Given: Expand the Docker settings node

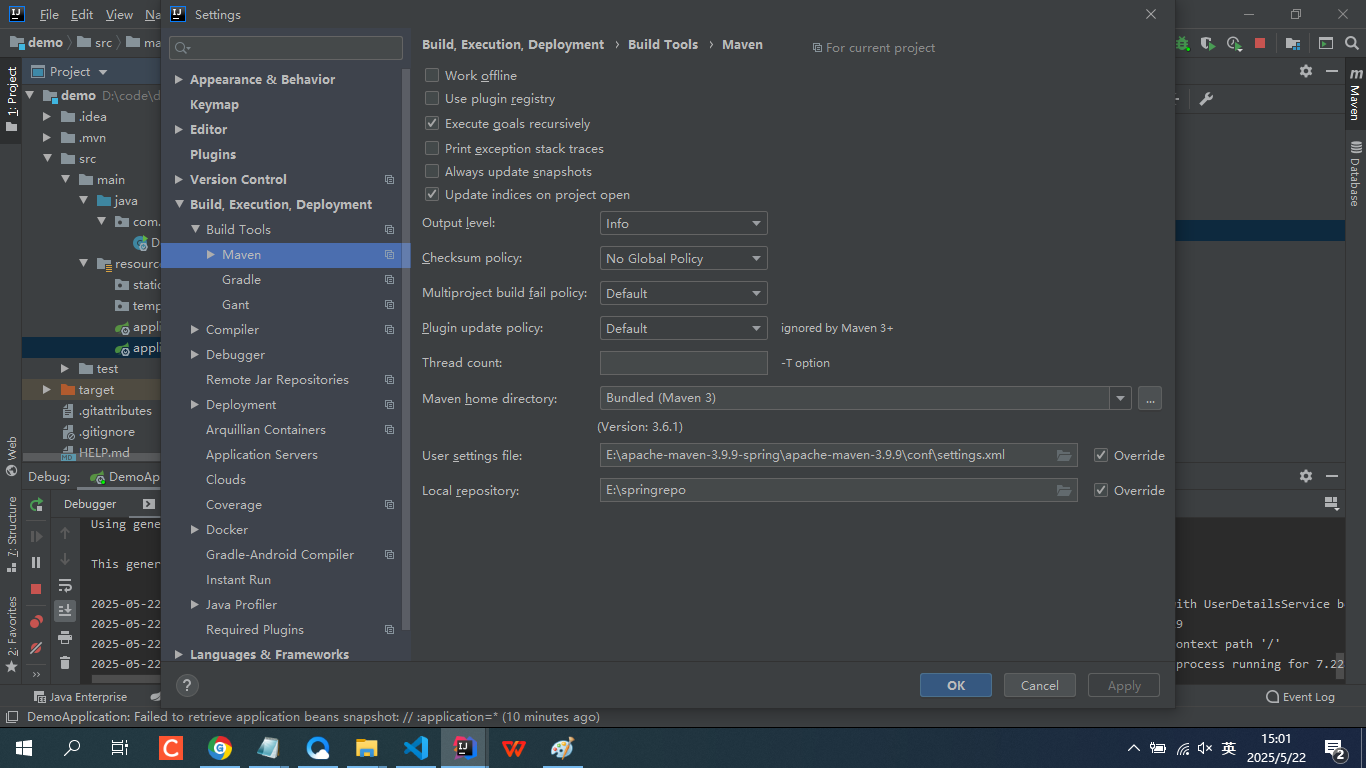Looking at the screenshot, I should pos(195,529).
